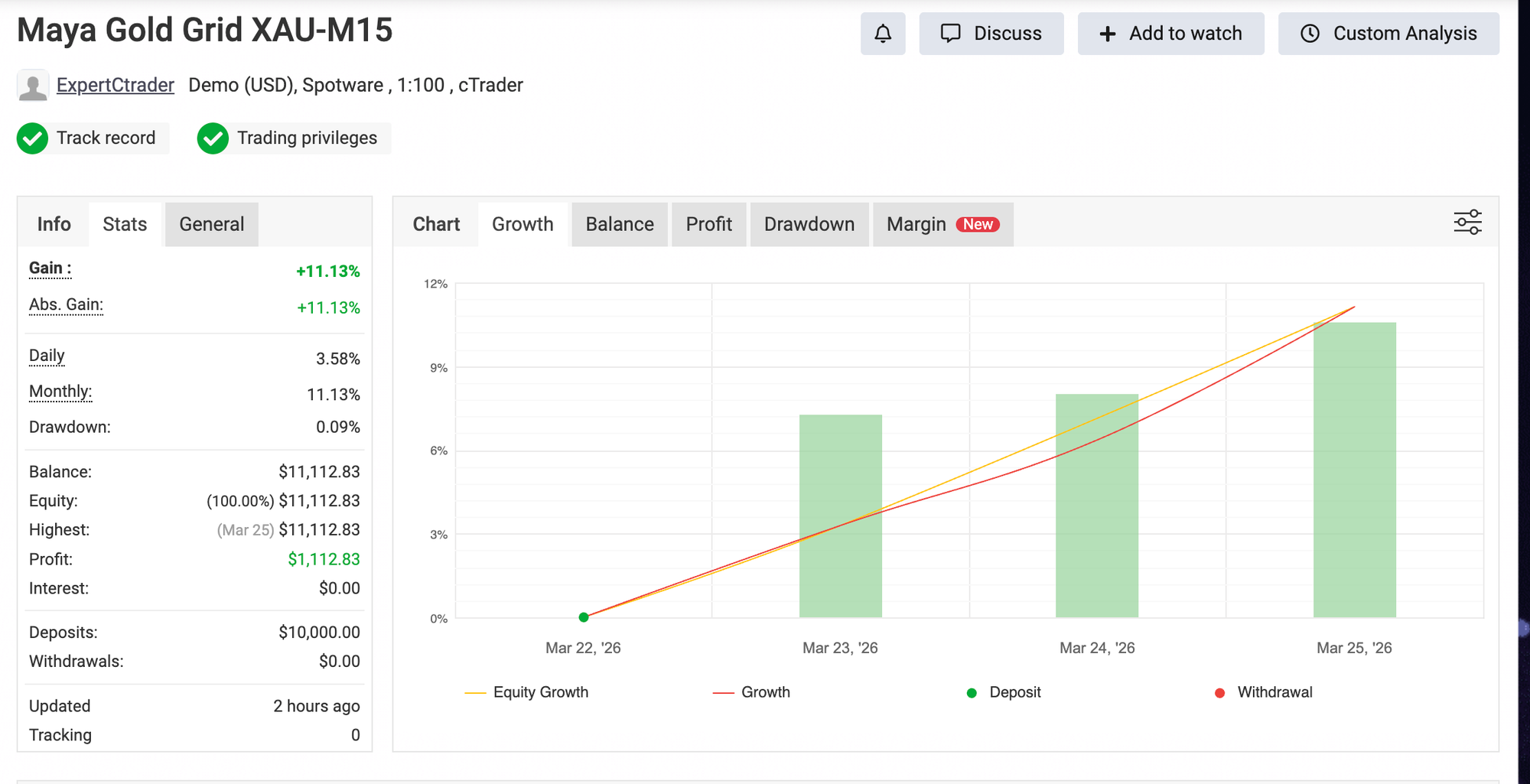Open chart settings sliders icon
Screen dimensions: 1530x784
1467,223
